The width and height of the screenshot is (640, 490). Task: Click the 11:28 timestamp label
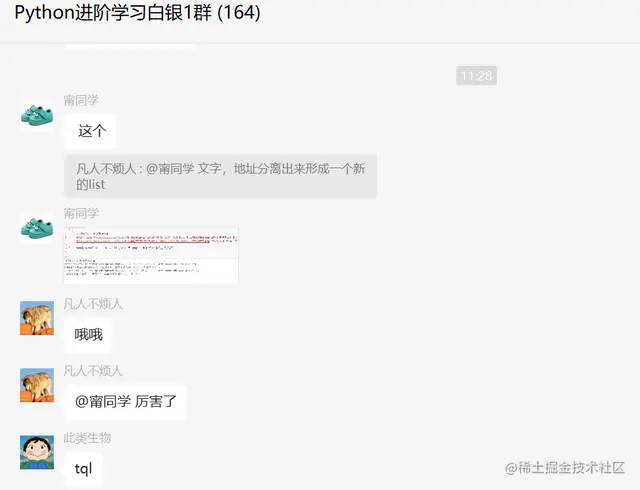(x=476, y=76)
